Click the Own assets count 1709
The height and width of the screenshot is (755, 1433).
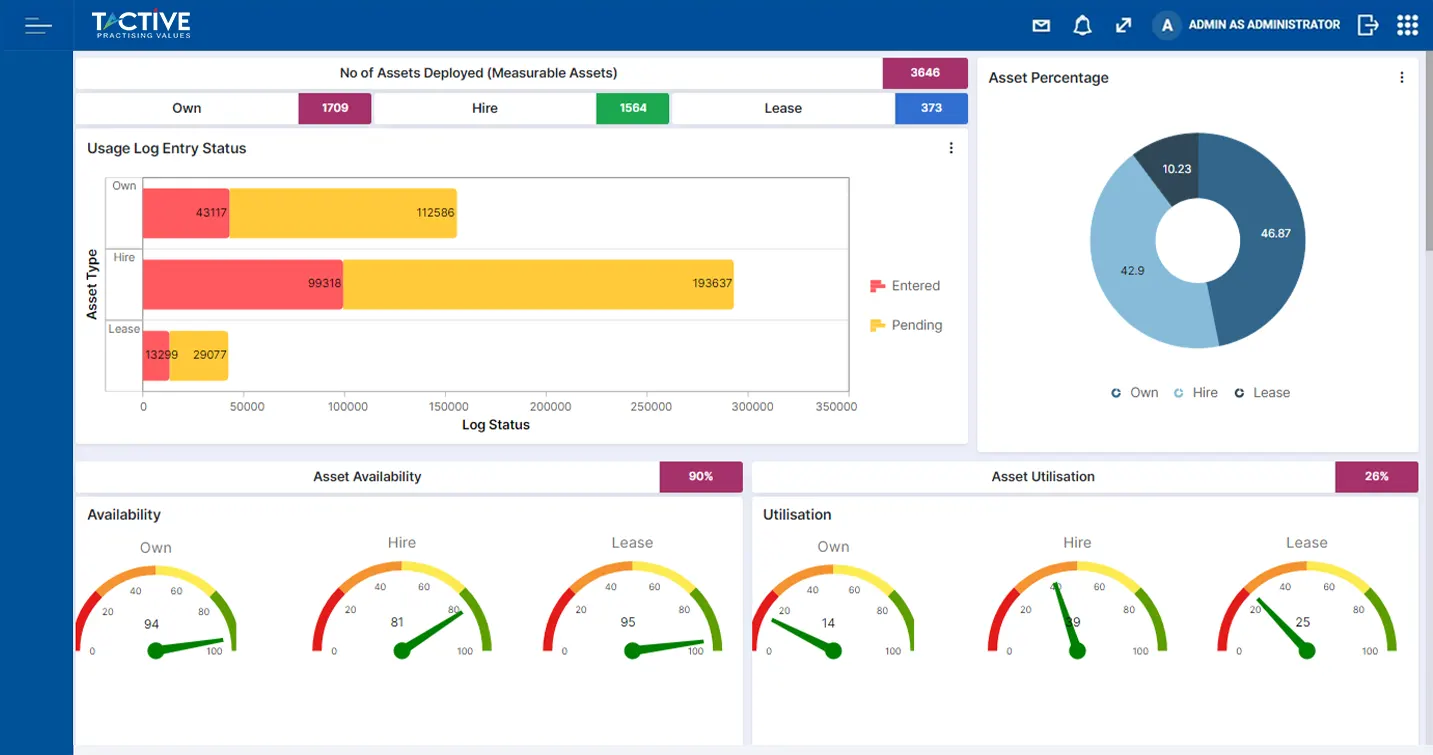pos(335,108)
